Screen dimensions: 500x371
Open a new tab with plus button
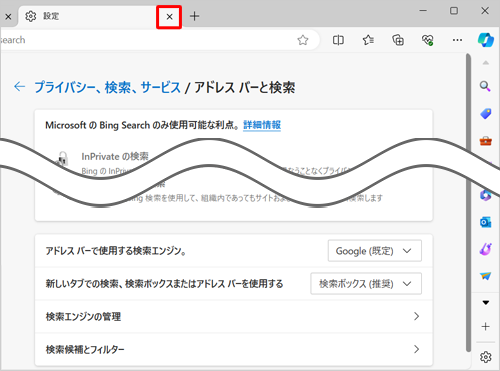pyautogui.click(x=194, y=16)
